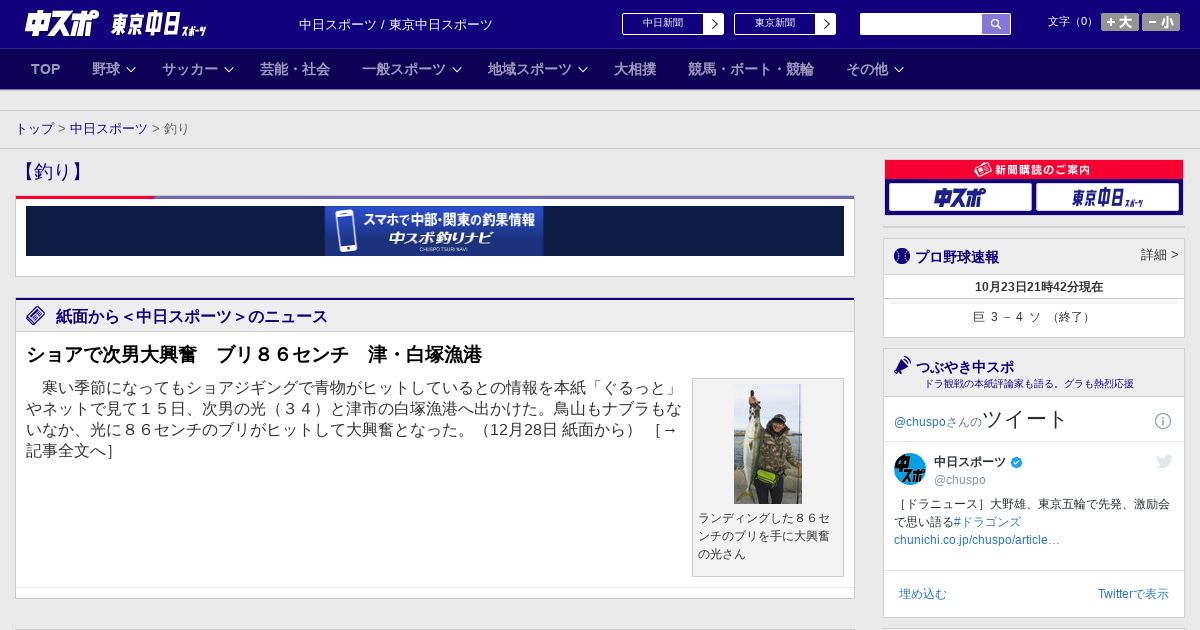Image resolution: width=1200 pixels, height=630 pixels.
Task: Click the Twitter info icon
Action: click(1163, 421)
